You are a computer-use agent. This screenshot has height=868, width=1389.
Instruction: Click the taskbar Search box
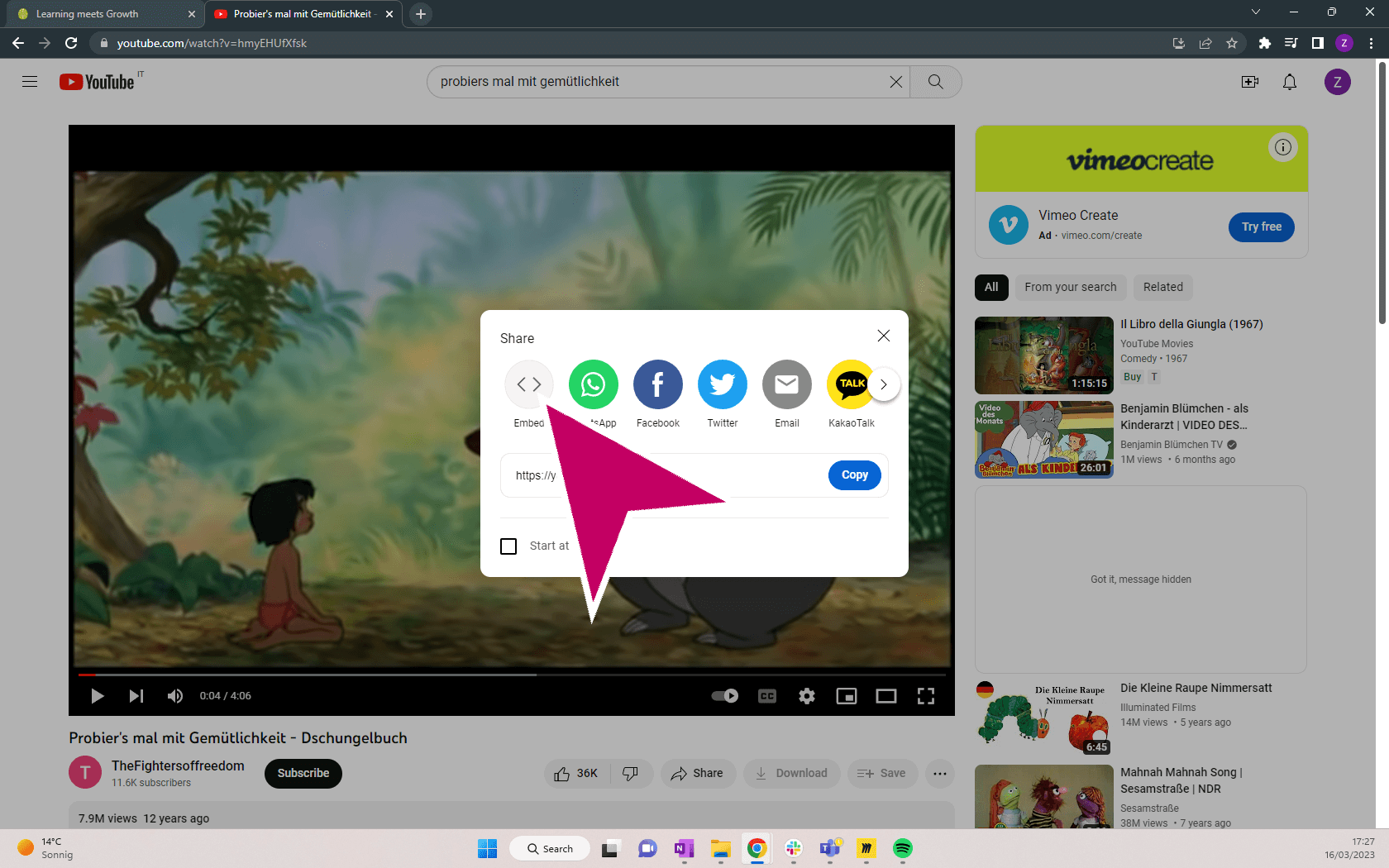tap(550, 848)
